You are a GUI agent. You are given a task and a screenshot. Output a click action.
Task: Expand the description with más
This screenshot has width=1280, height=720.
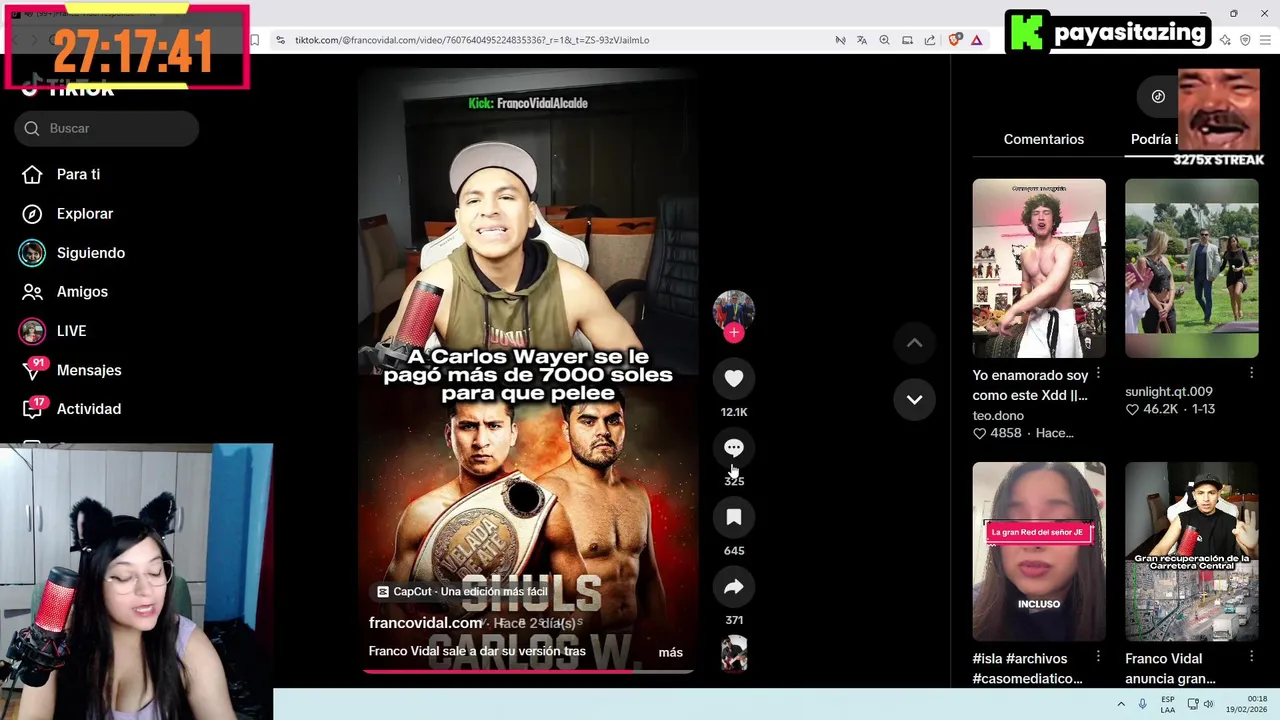(x=671, y=652)
